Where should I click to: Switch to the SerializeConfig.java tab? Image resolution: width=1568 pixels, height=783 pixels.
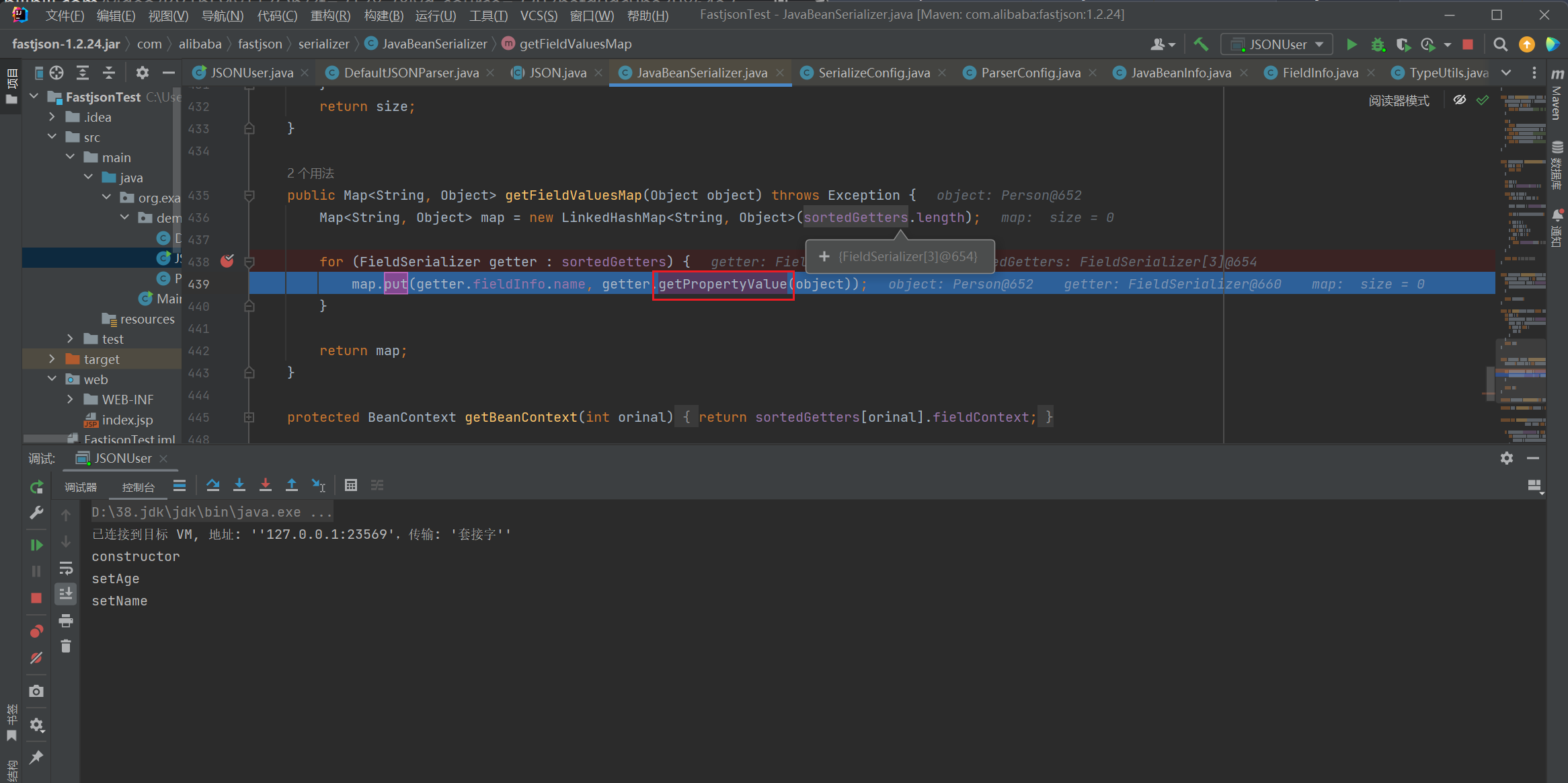[x=873, y=73]
